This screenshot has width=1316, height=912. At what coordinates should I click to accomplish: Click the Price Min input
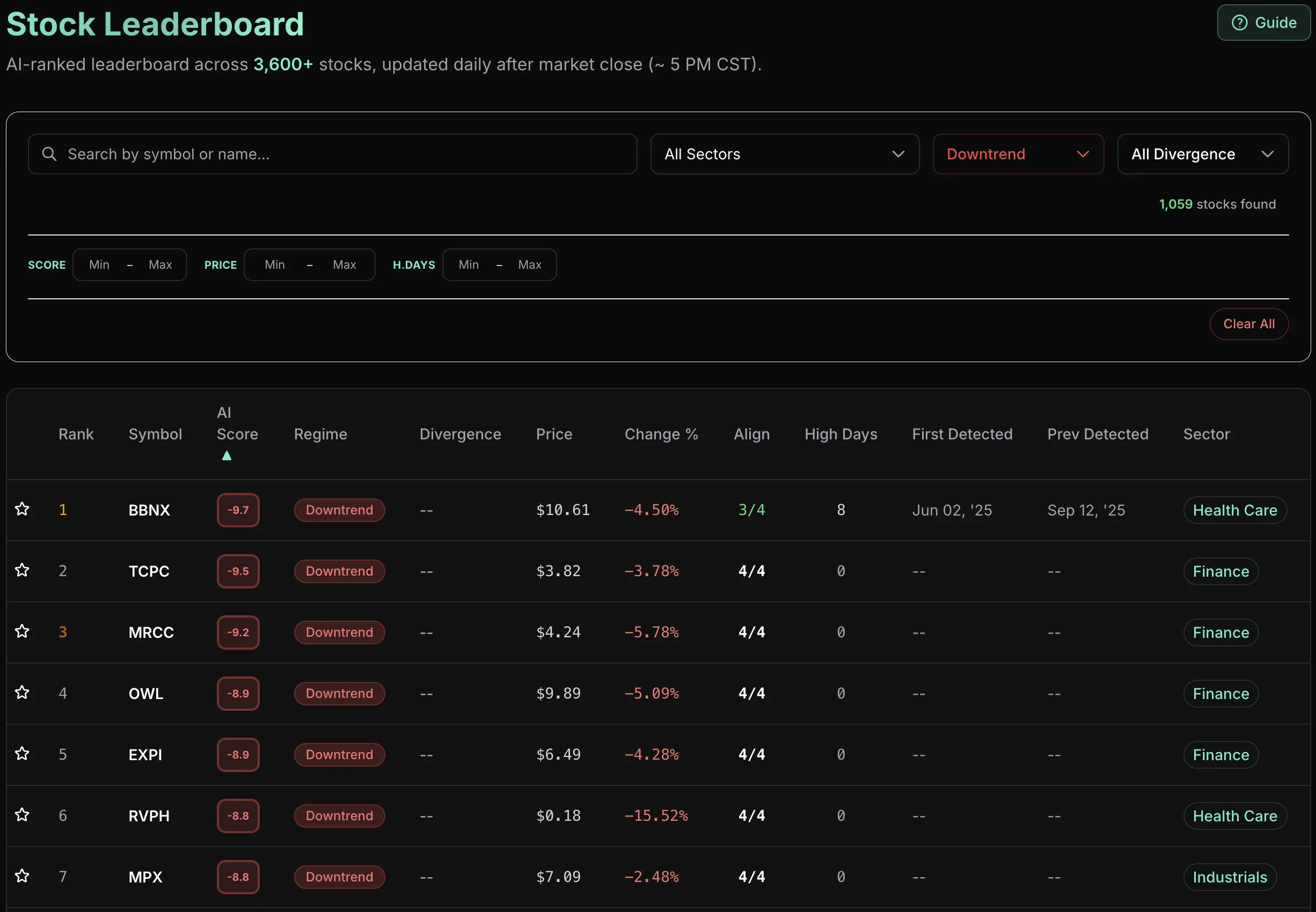point(275,264)
